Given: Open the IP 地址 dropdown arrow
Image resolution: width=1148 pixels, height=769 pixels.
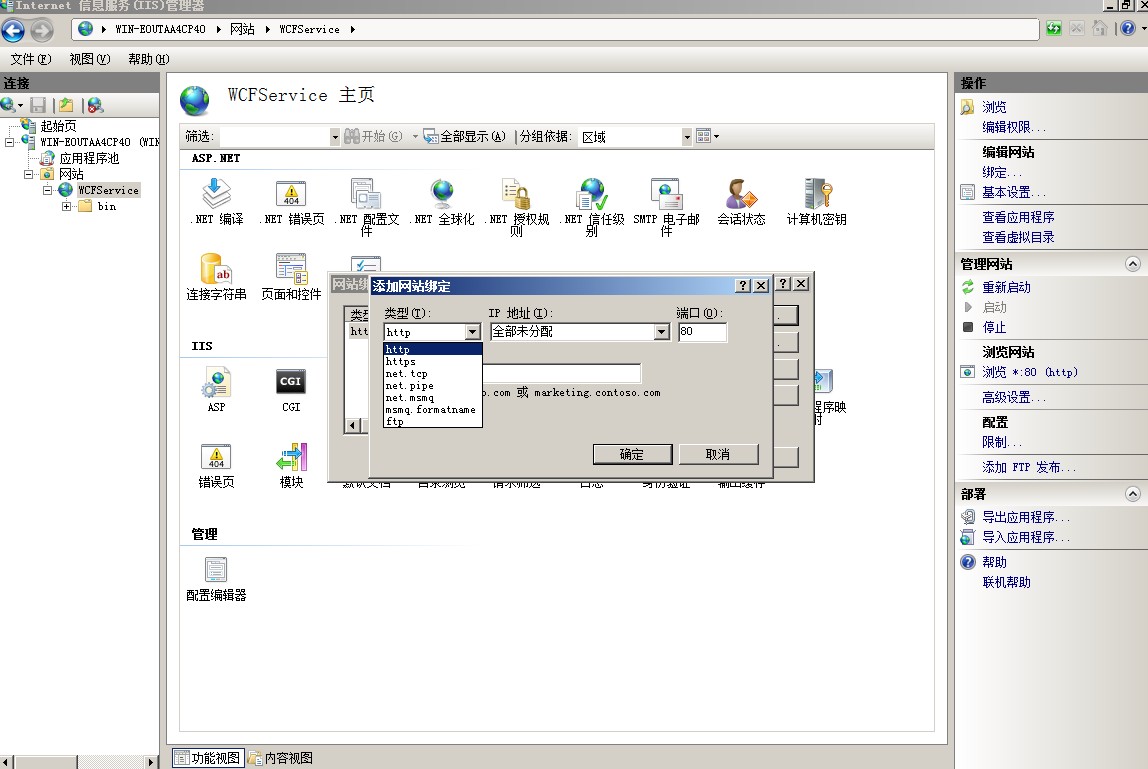Looking at the screenshot, I should pos(661,332).
